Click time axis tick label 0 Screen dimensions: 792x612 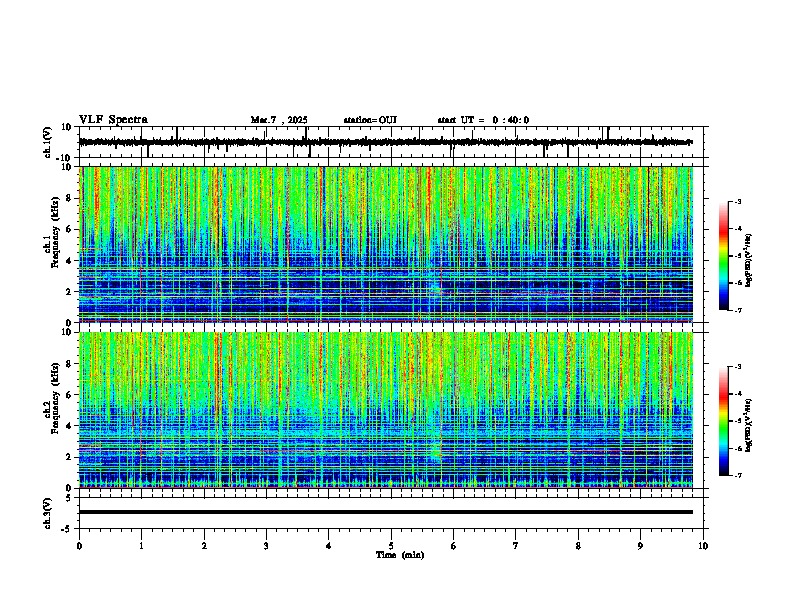click(79, 546)
